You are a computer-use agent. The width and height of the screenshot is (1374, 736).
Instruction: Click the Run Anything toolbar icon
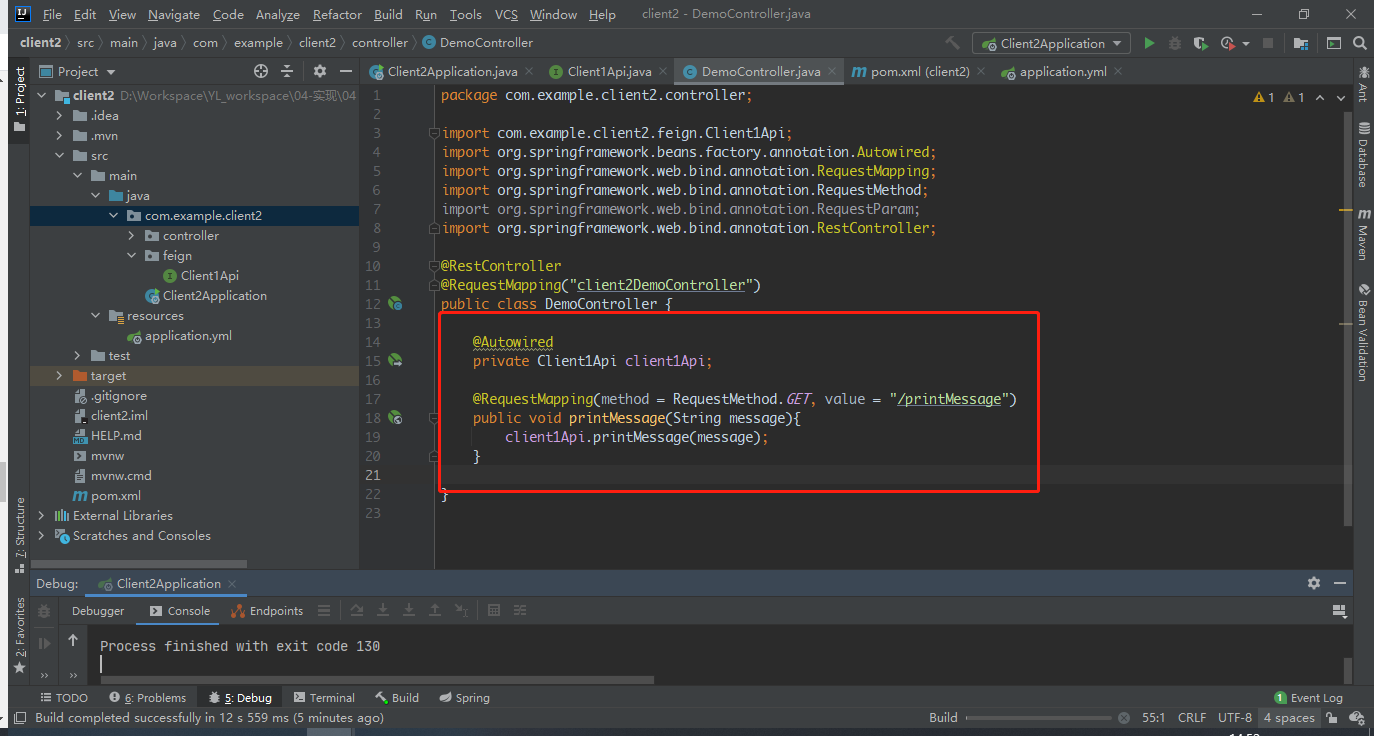pos(1334,43)
